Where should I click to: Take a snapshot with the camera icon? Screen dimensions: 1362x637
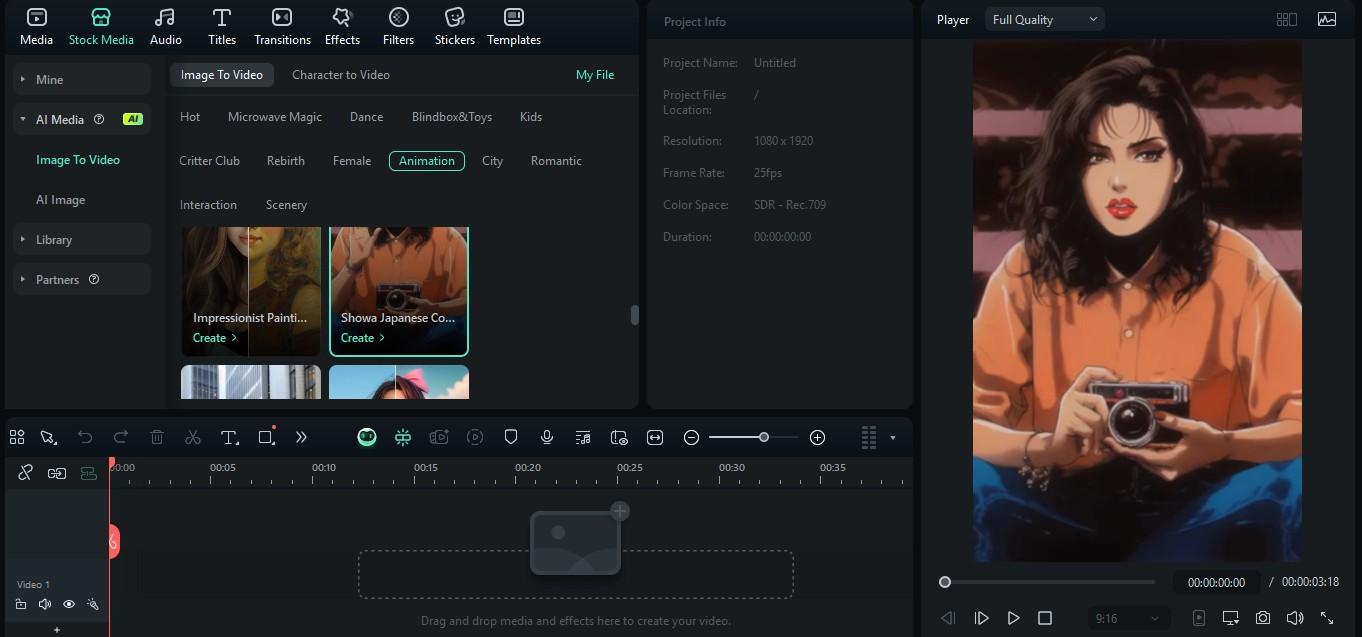(x=1263, y=618)
